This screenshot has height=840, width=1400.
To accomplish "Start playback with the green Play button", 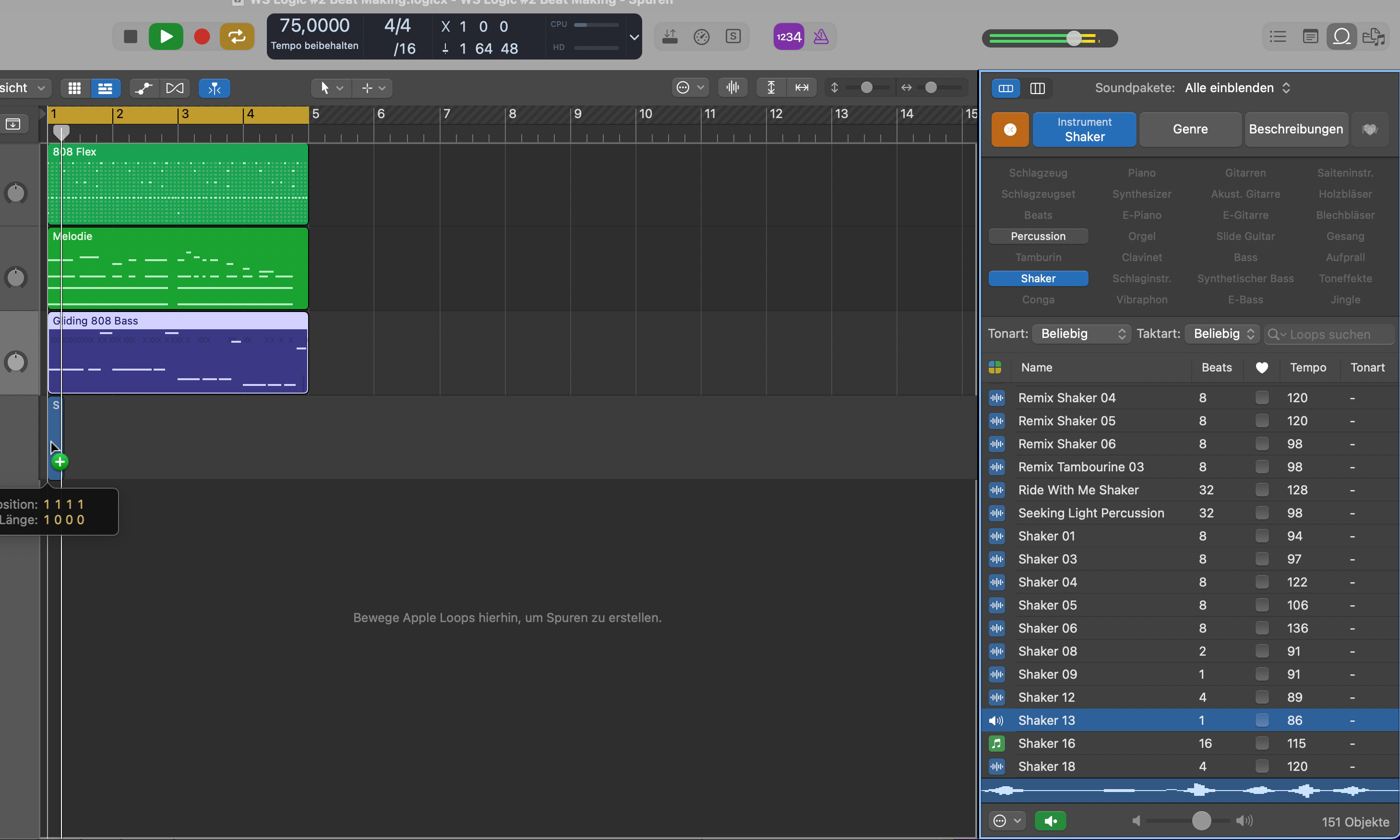I will pos(166,37).
